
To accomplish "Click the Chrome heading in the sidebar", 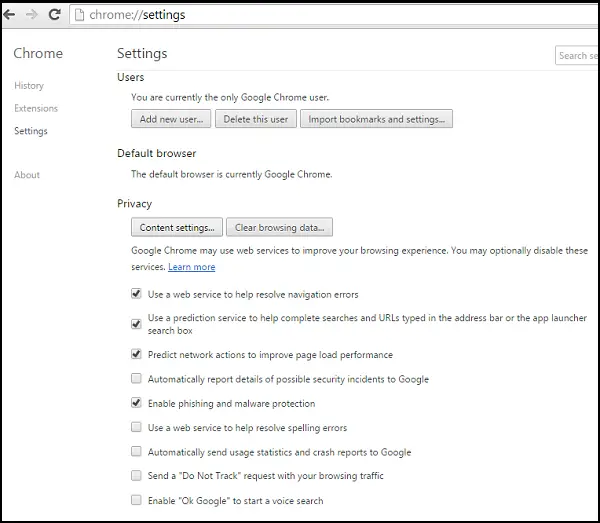I will tap(38, 53).
